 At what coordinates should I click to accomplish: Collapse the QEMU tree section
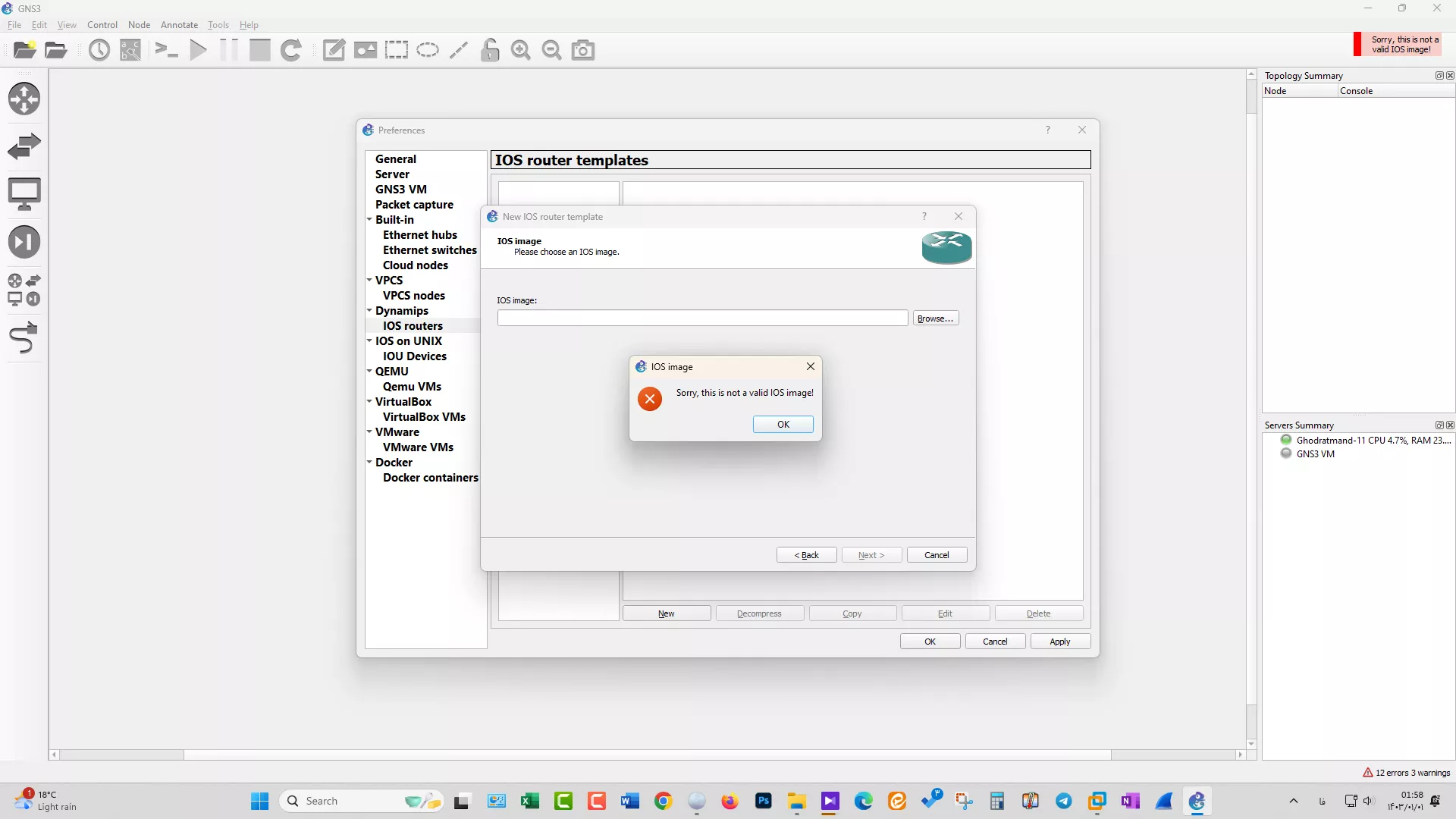pos(369,372)
